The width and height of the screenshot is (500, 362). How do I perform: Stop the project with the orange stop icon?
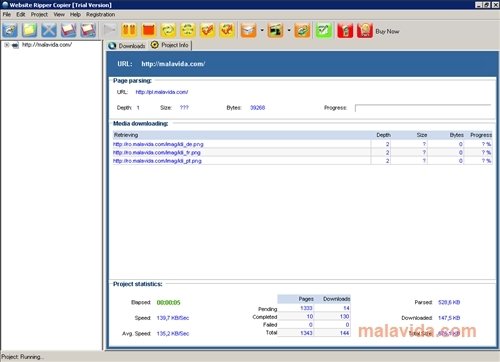(149, 30)
